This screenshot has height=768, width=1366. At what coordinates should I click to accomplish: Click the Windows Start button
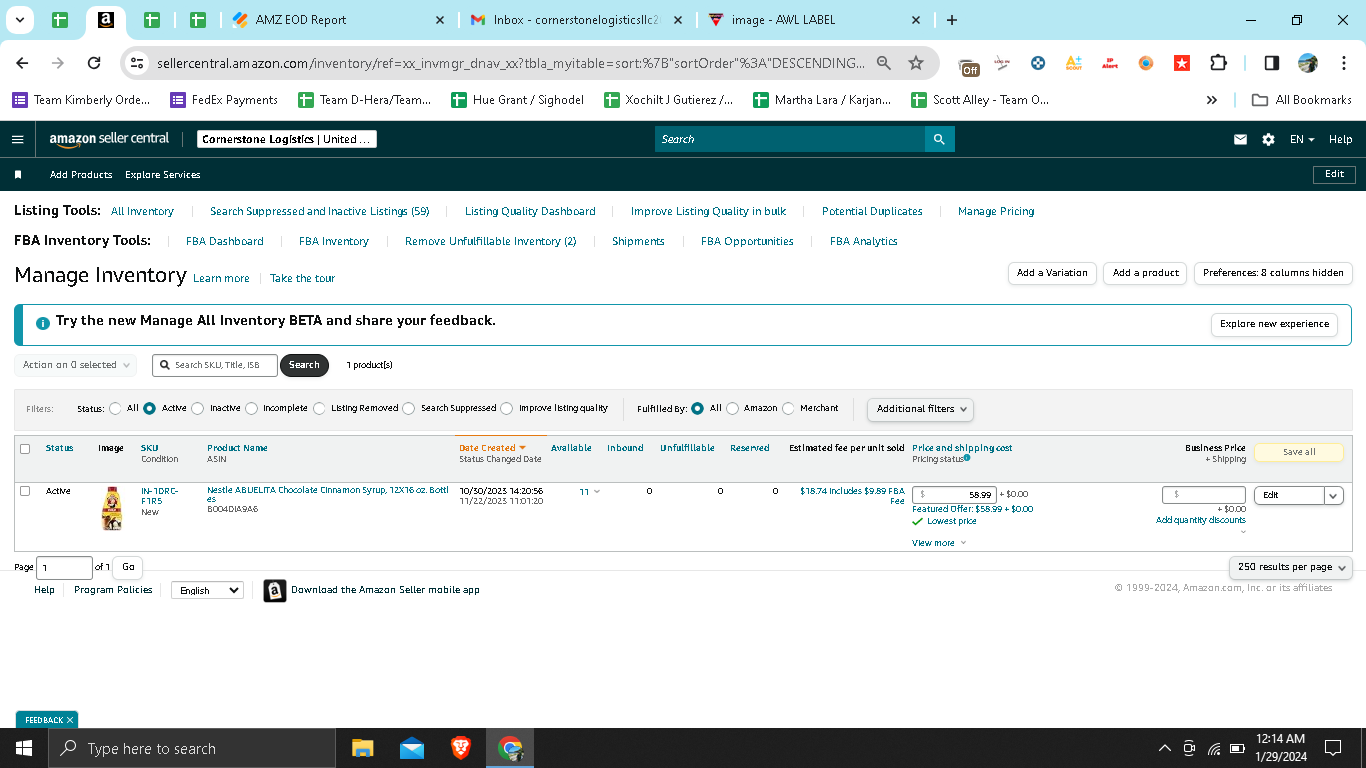[x=23, y=748]
